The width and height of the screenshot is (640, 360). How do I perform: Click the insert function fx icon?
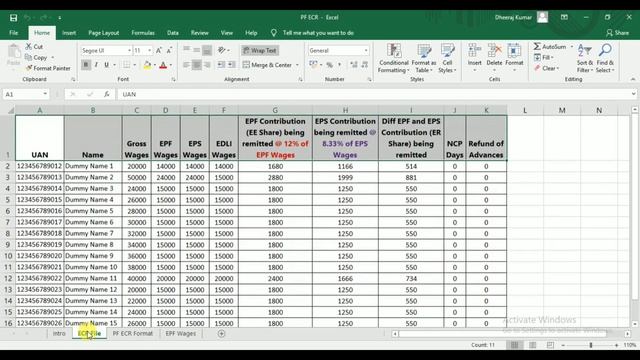coord(107,94)
